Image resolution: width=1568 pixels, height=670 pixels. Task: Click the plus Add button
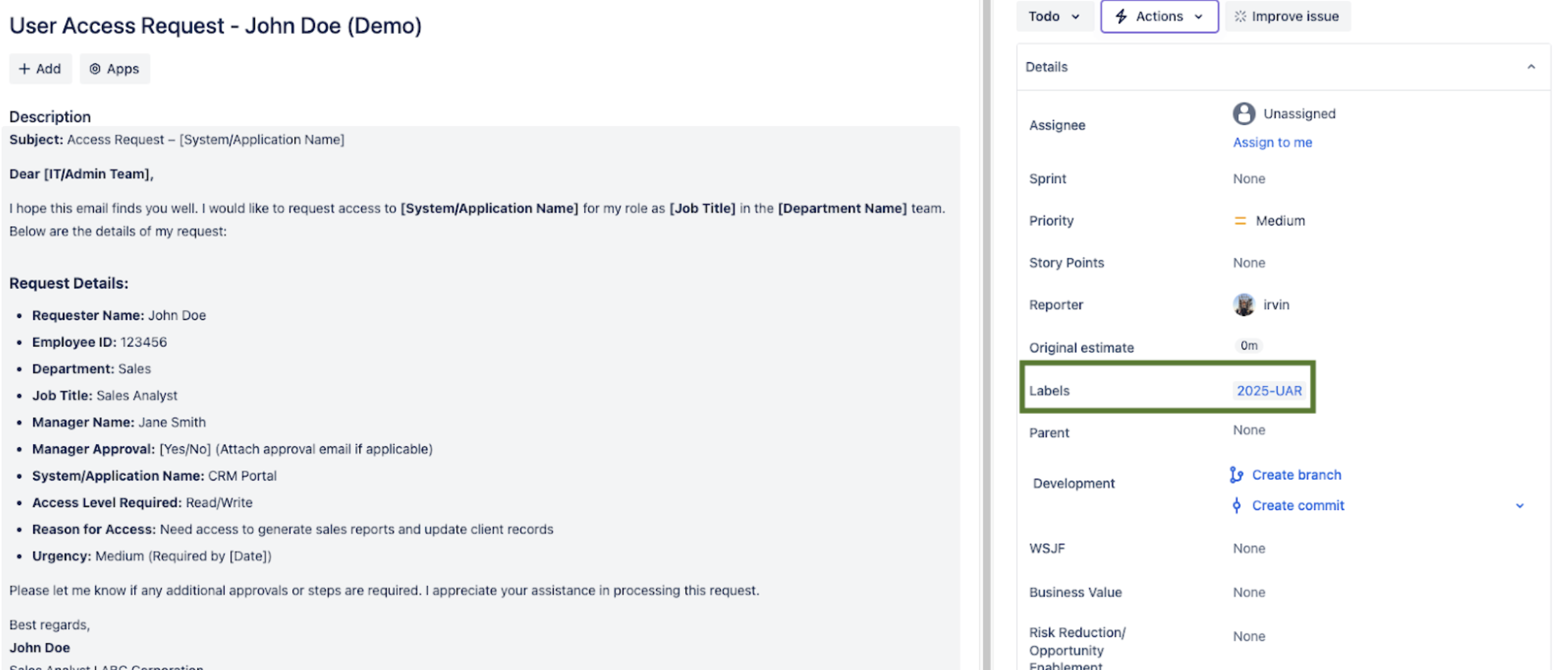click(40, 69)
